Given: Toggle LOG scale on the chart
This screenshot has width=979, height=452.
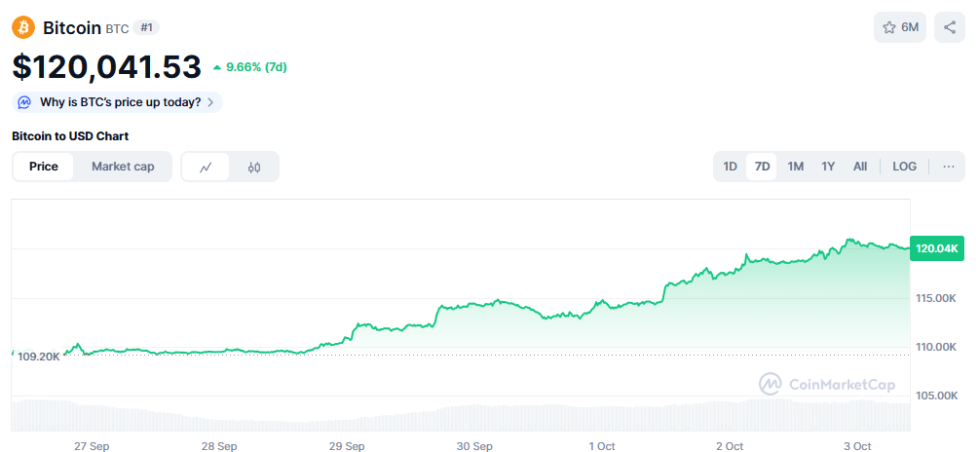Looking at the screenshot, I should [904, 166].
